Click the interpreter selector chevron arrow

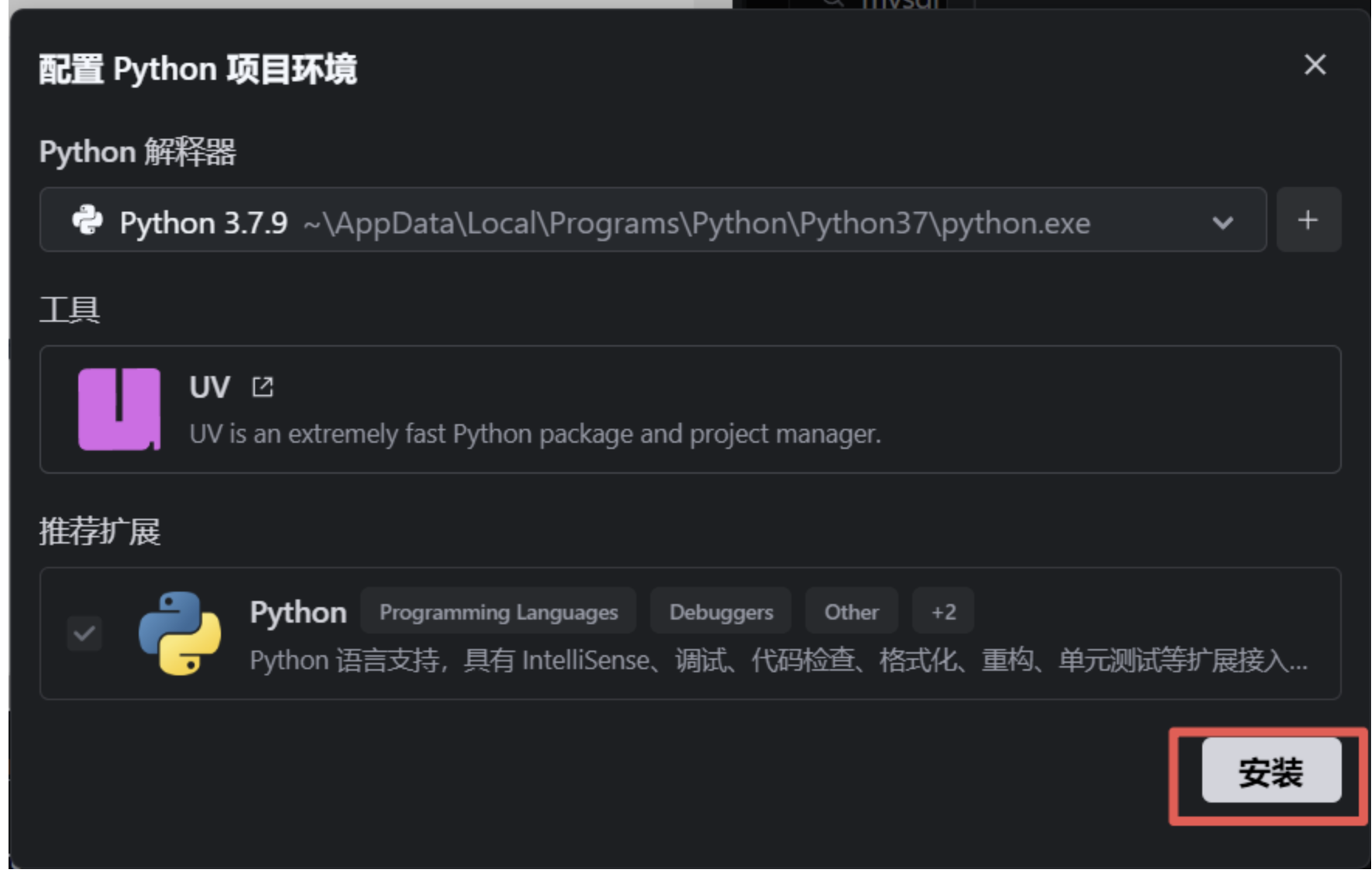click(x=1222, y=223)
